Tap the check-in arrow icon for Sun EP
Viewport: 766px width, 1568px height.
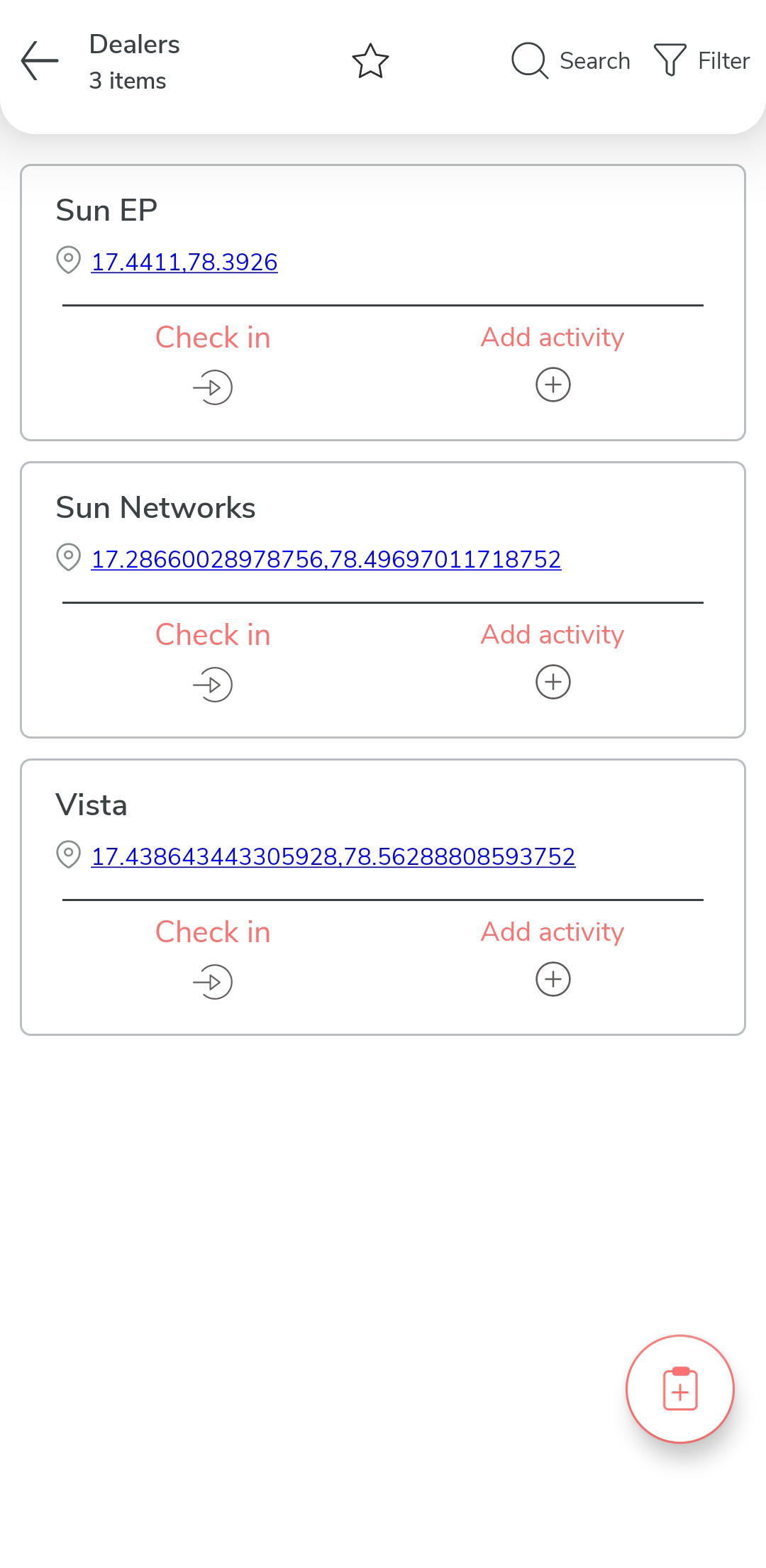point(213,387)
